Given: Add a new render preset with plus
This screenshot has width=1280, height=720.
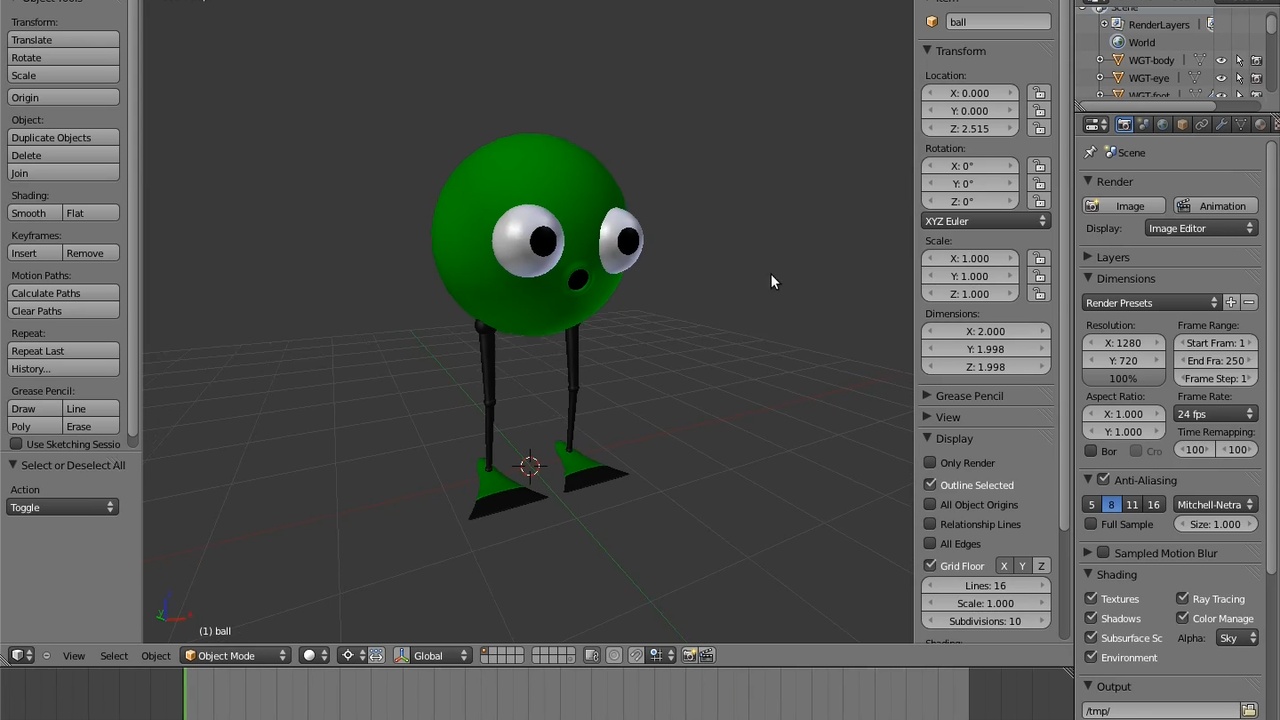Looking at the screenshot, I should coord(1231,303).
